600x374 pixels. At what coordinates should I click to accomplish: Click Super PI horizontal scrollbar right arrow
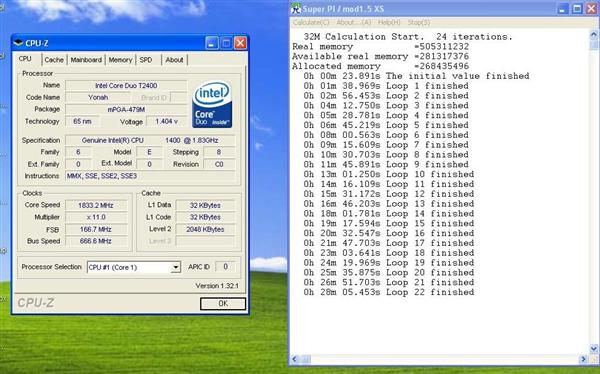[x=584, y=359]
